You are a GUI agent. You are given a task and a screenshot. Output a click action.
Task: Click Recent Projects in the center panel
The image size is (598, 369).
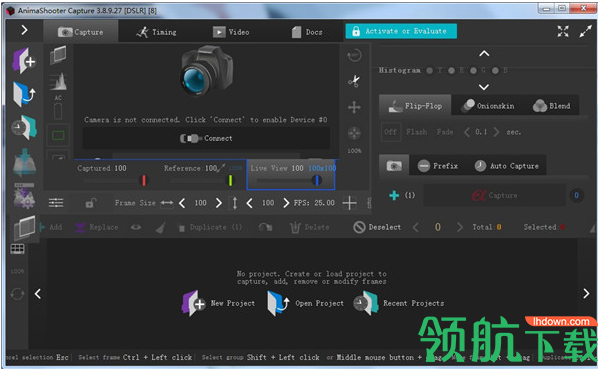pyautogui.click(x=399, y=303)
